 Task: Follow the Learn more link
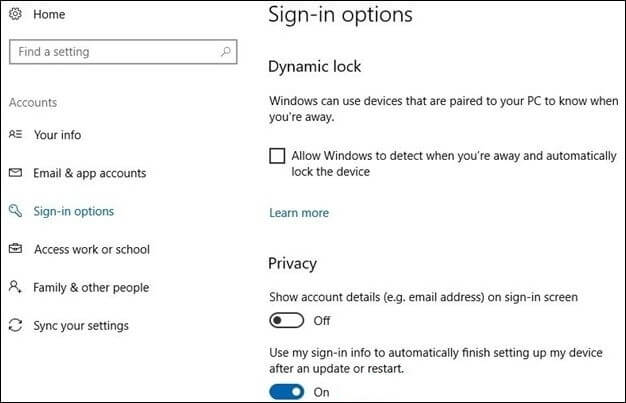299,213
